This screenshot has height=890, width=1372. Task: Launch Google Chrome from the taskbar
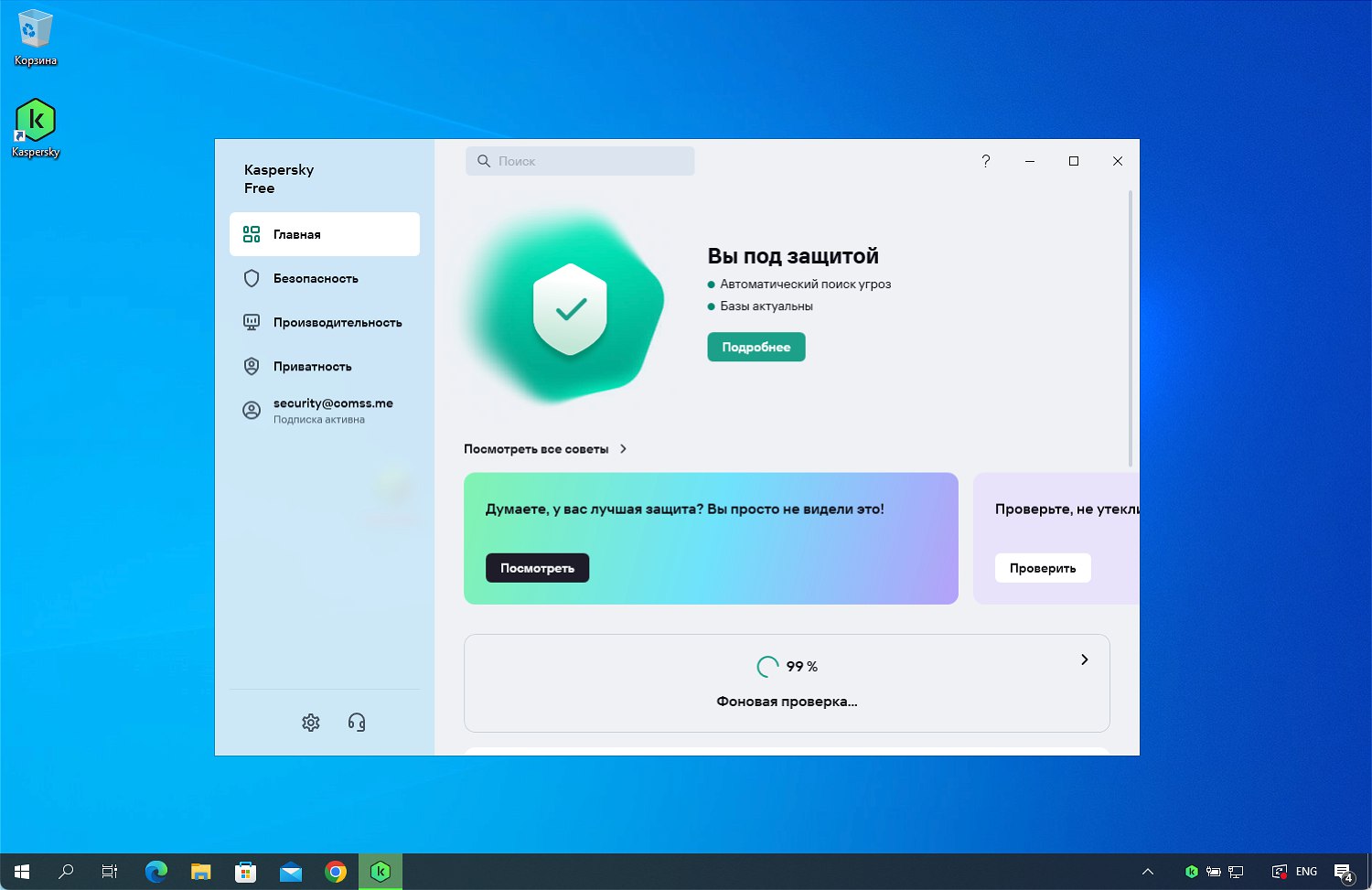pyautogui.click(x=336, y=872)
